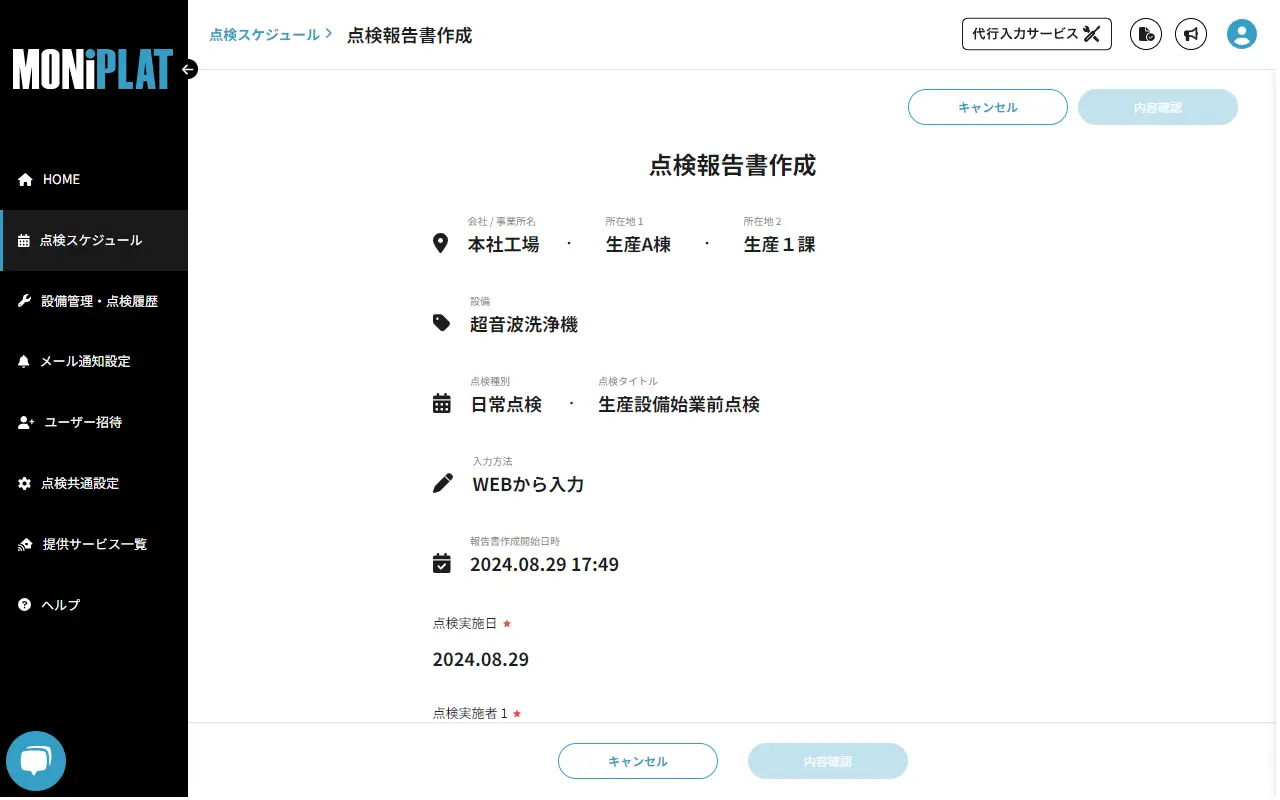Click the MONiPLAT logo
The image size is (1280, 800).
[x=93, y=70]
